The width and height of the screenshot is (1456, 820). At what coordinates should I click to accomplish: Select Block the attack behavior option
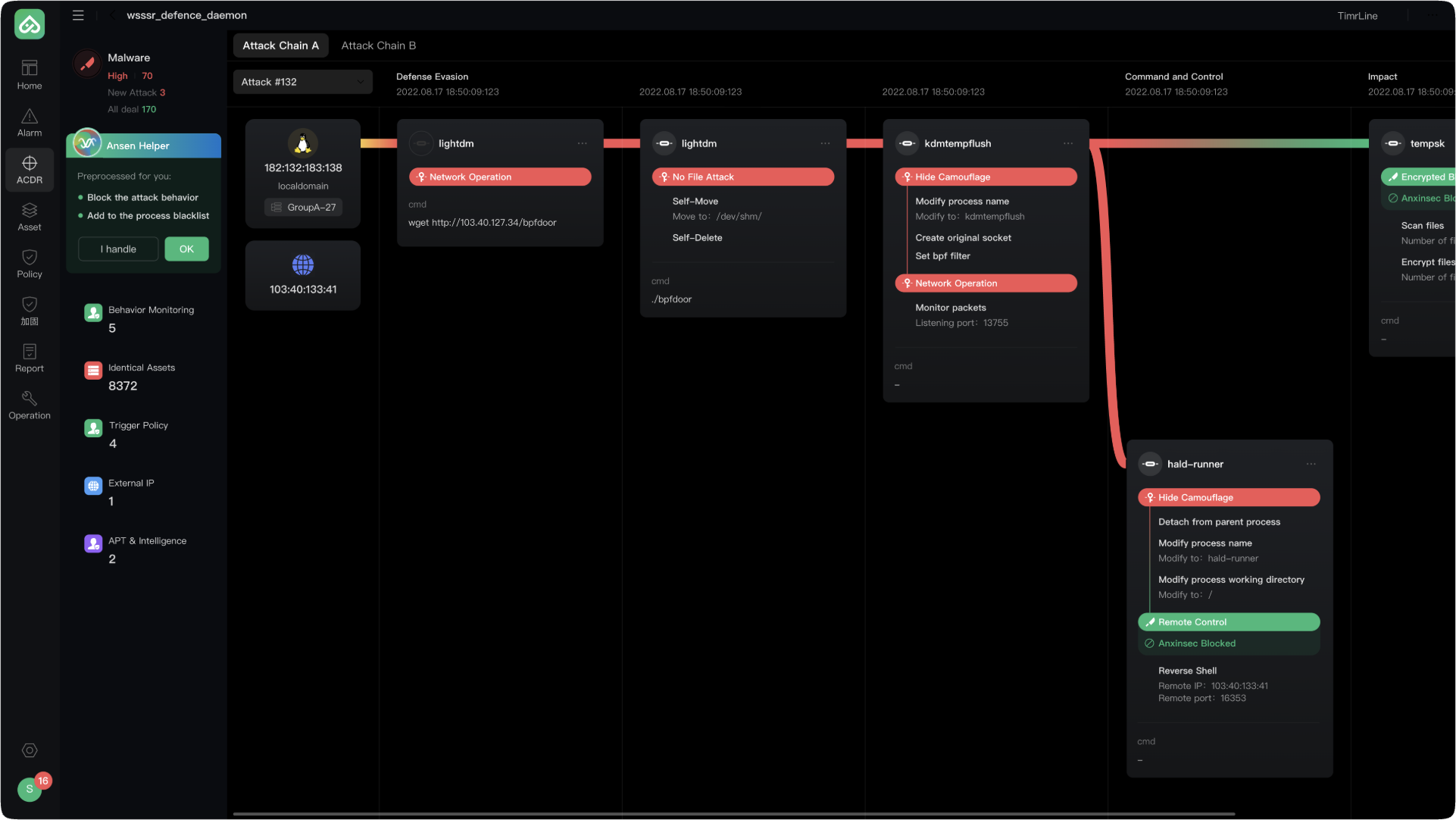tap(142, 197)
